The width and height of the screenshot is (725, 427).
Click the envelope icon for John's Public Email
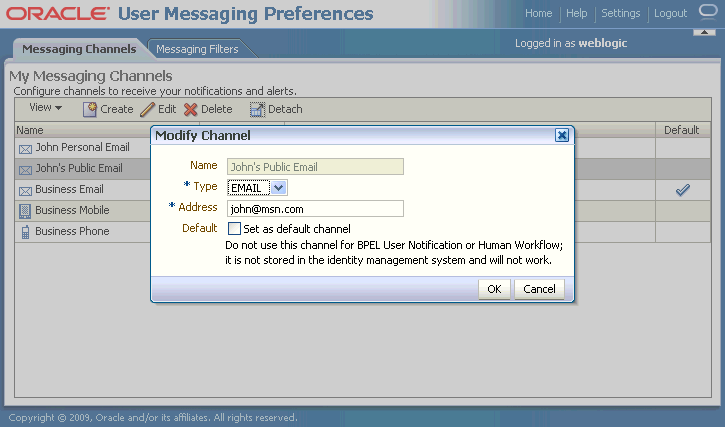pos(25,170)
